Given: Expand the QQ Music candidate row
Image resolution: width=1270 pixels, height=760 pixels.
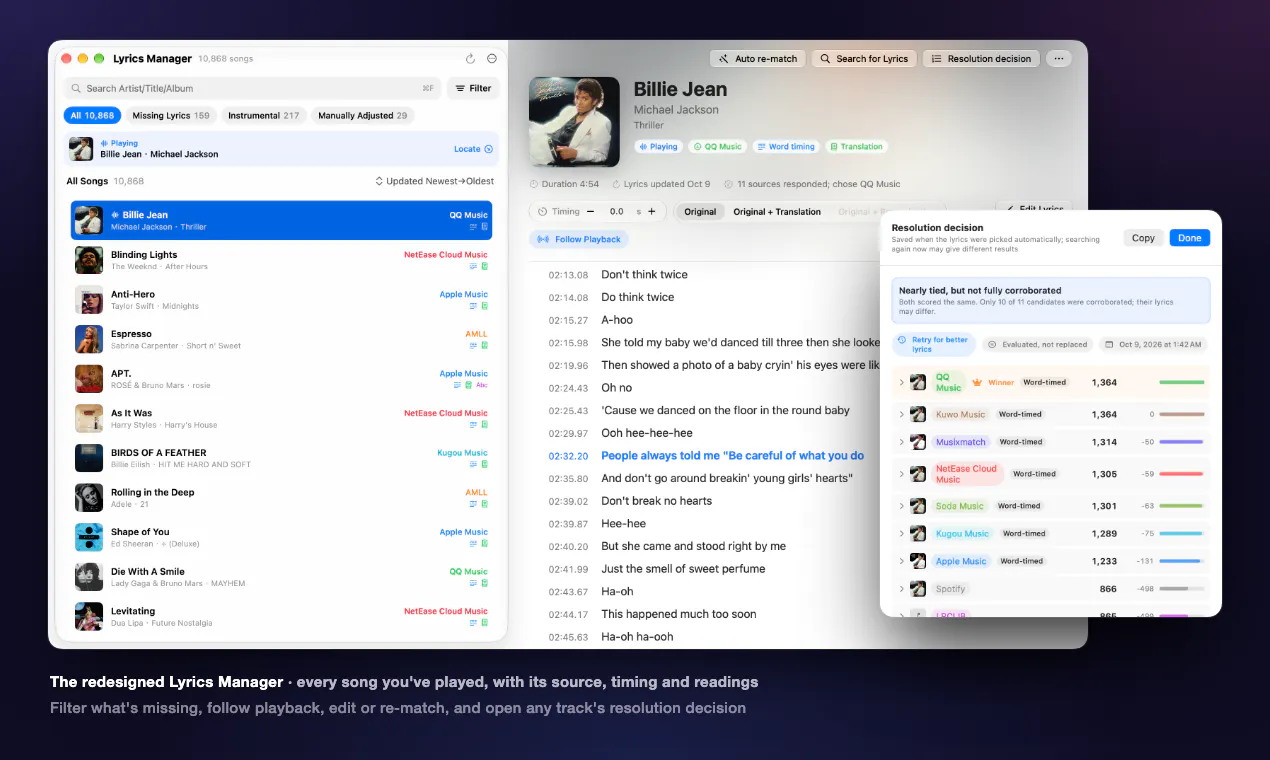Looking at the screenshot, I should point(901,382).
